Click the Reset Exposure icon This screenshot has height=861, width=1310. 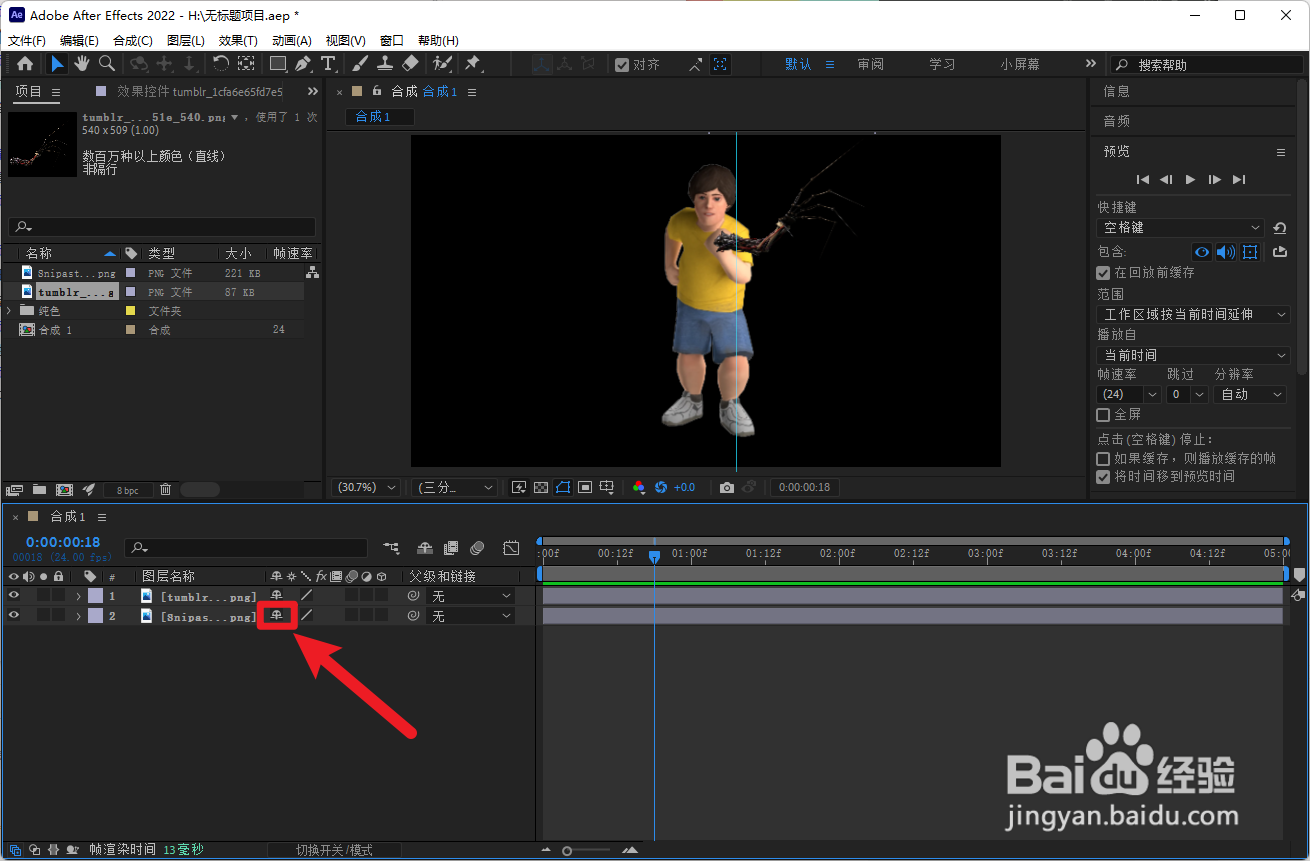[661, 488]
